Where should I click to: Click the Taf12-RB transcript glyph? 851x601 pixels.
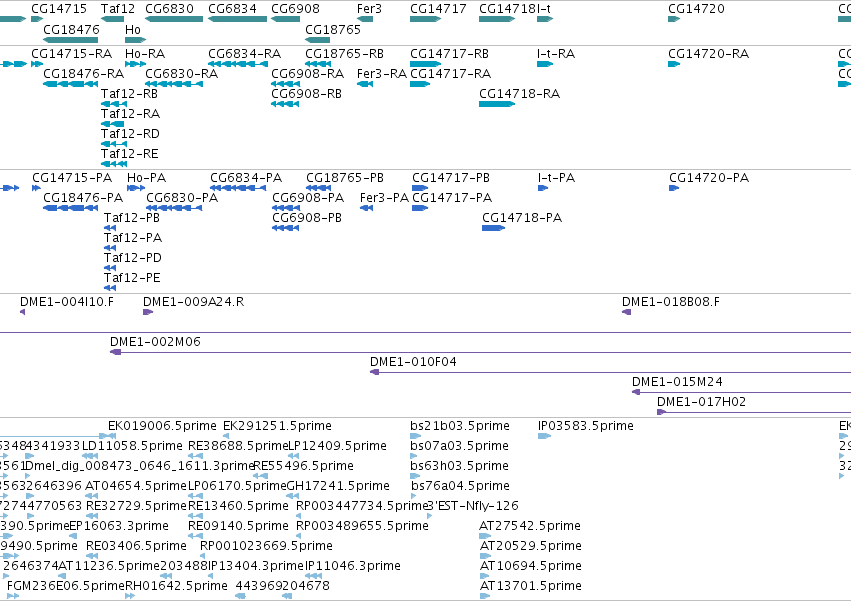point(114,104)
